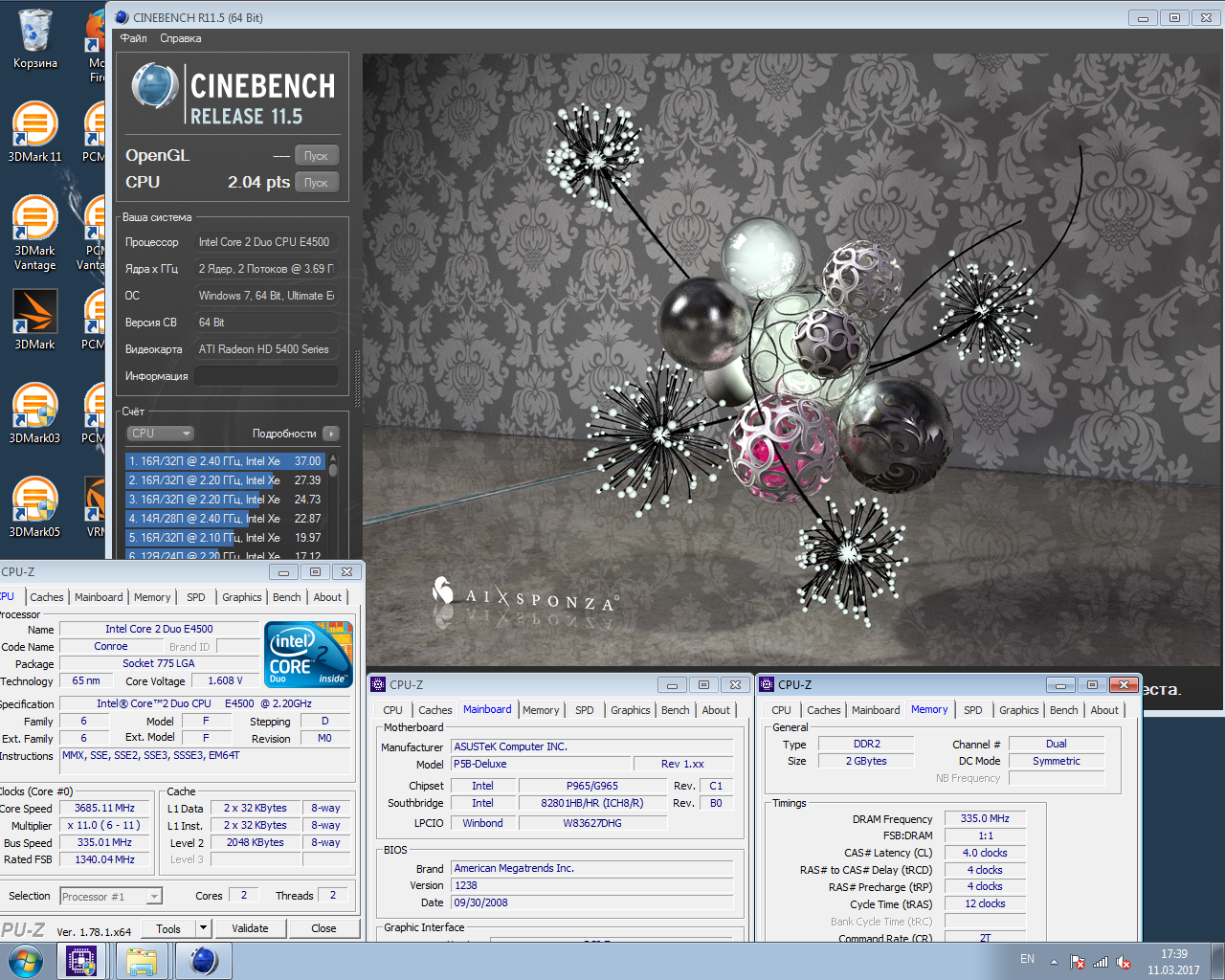Viewport: 1225px width, 980px height.
Task: Select ranking row 2 with score 27.39
Action: 226,480
